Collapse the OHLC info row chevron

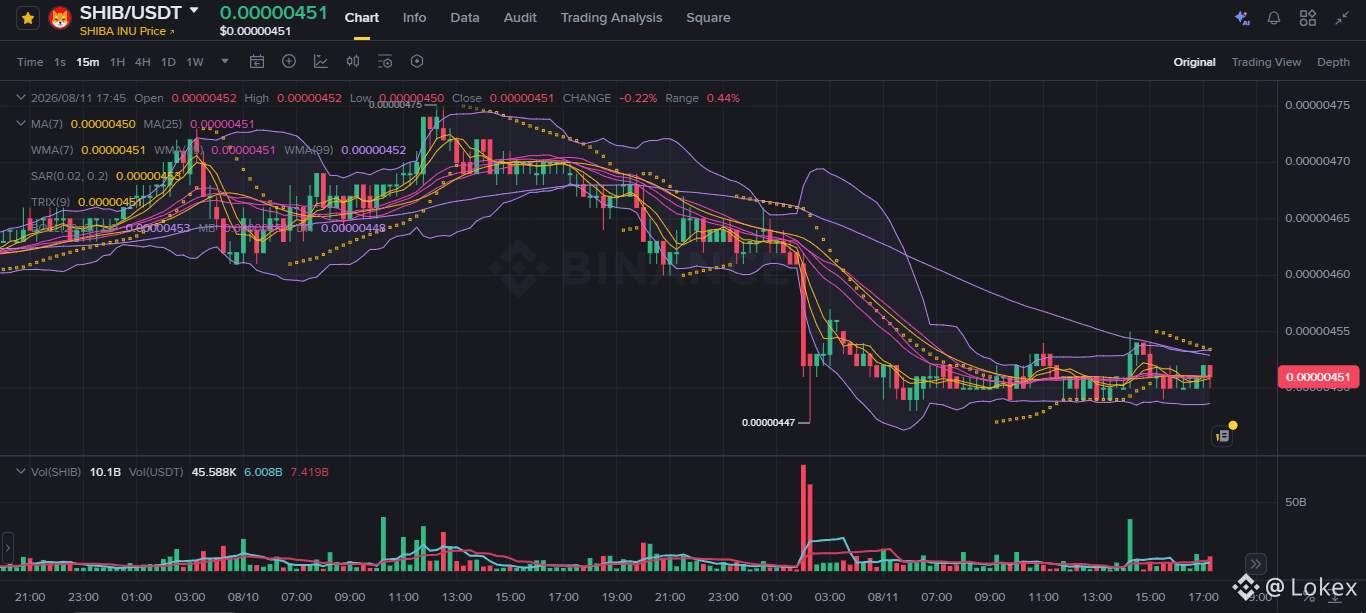21,98
